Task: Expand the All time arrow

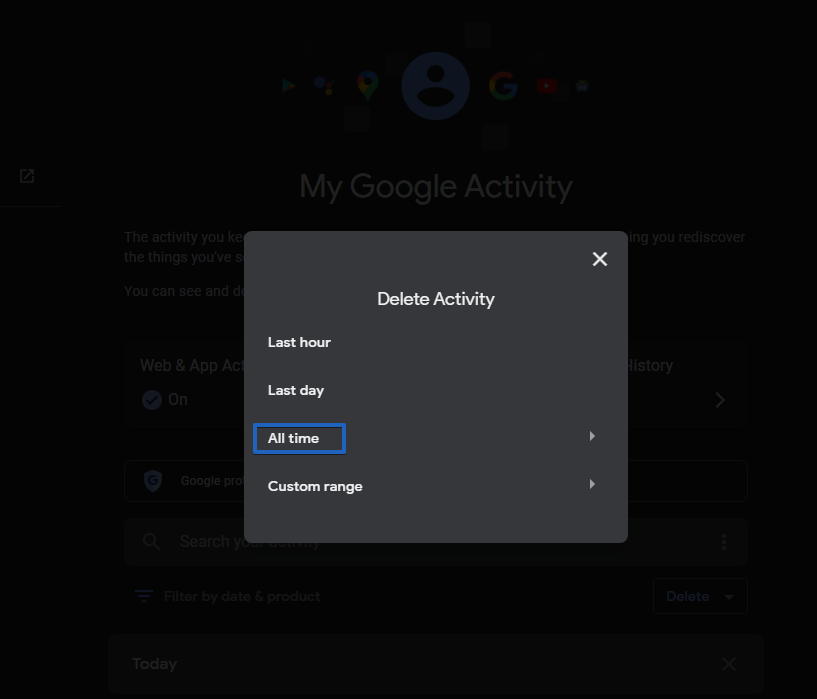Action: pos(592,437)
